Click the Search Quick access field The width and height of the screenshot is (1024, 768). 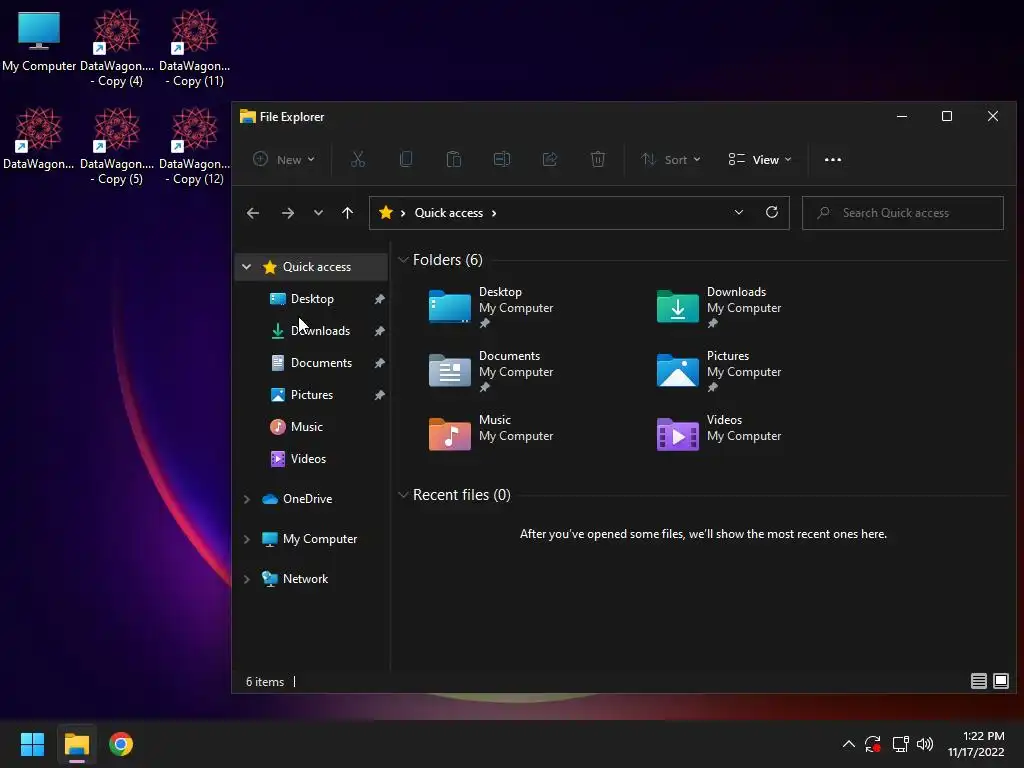[x=903, y=213]
